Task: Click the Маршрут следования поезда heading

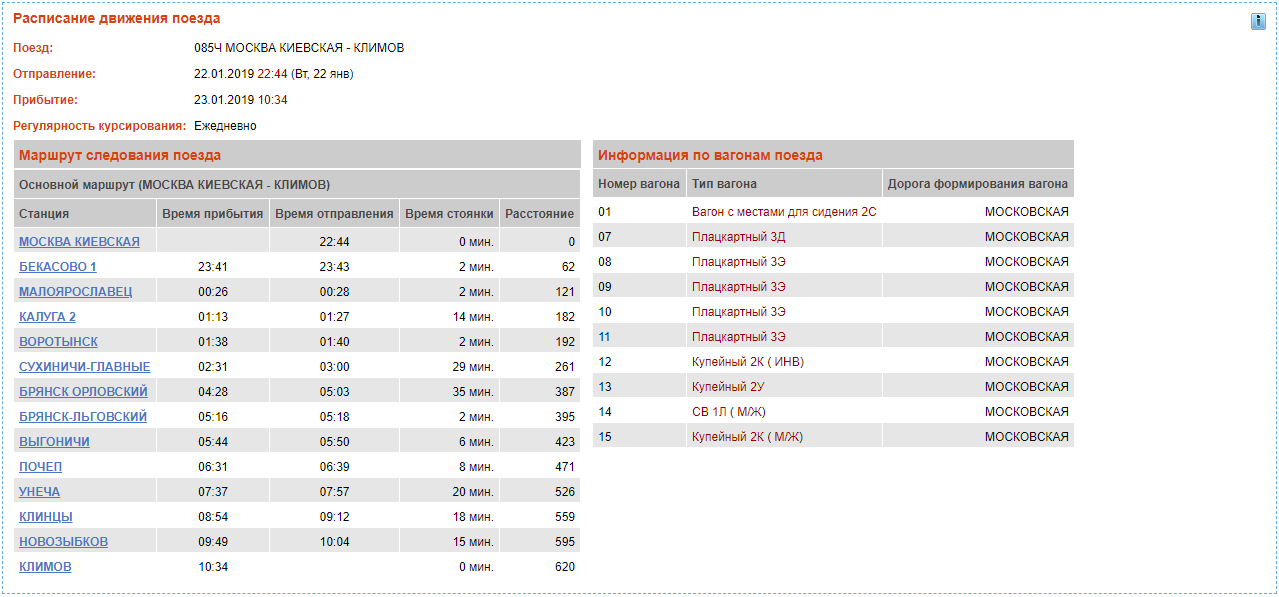Action: (x=120, y=155)
